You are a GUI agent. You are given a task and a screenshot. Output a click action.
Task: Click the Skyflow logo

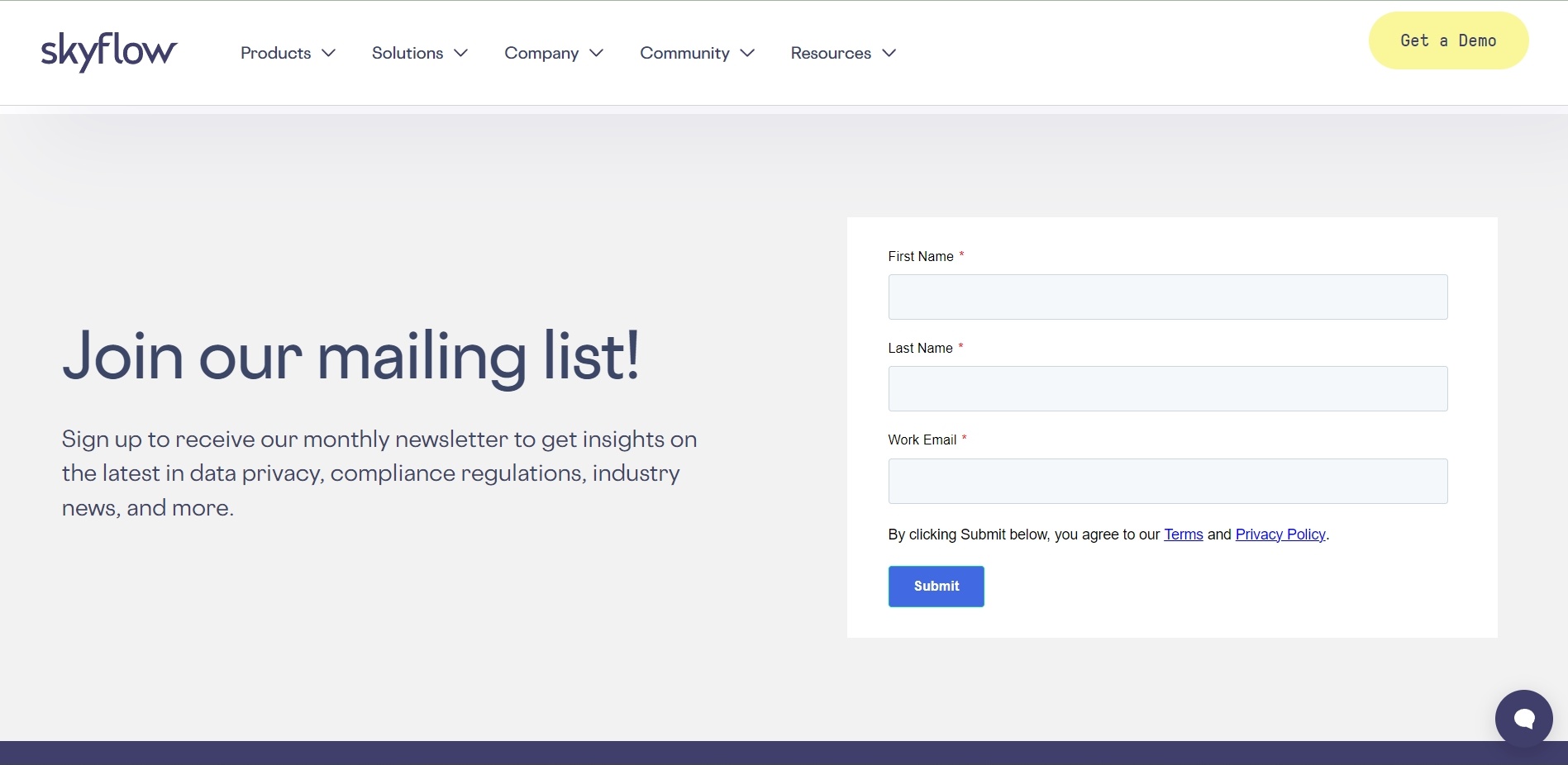[109, 52]
